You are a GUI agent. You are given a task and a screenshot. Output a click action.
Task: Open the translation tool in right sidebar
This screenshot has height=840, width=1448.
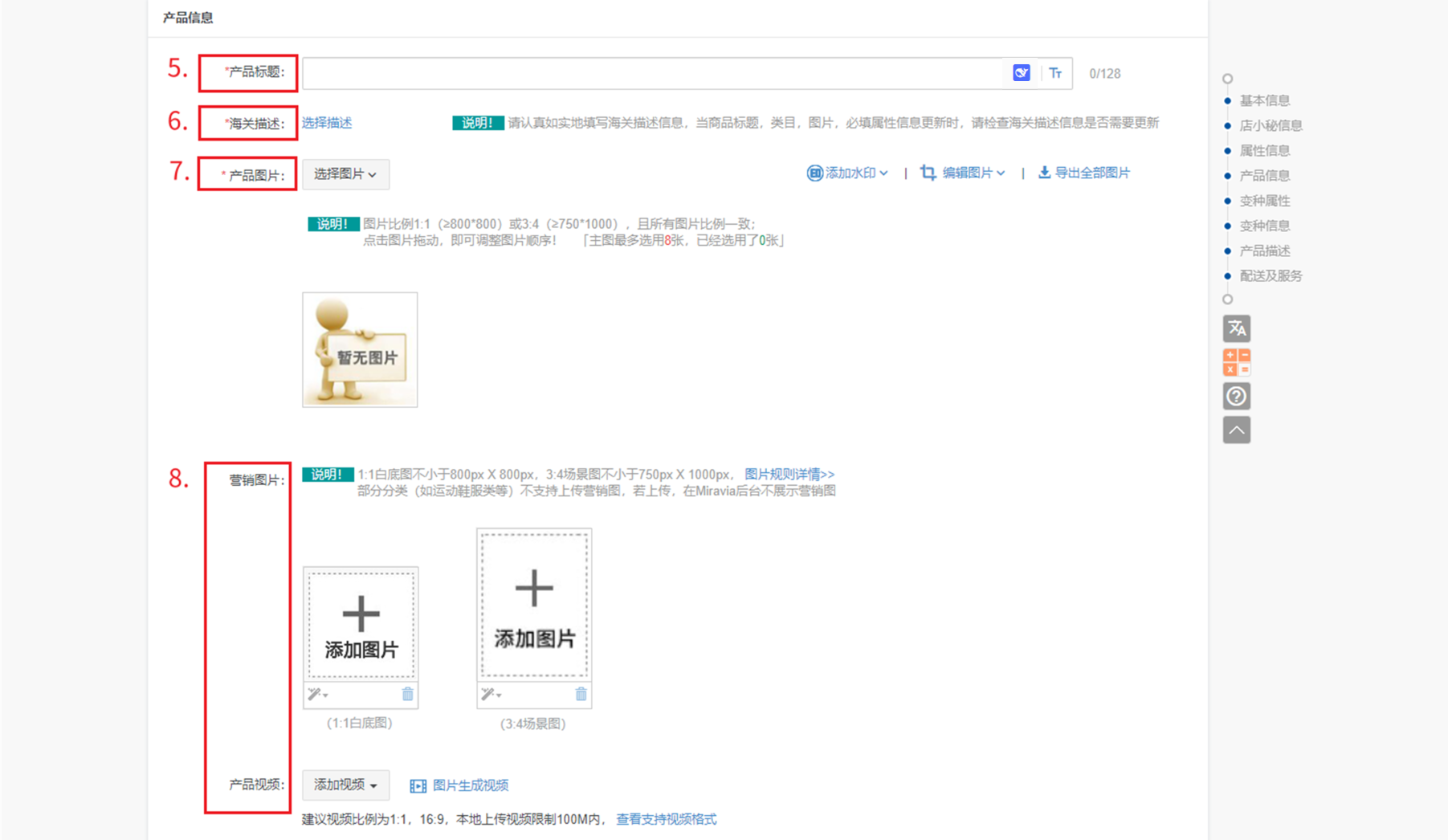click(1237, 328)
